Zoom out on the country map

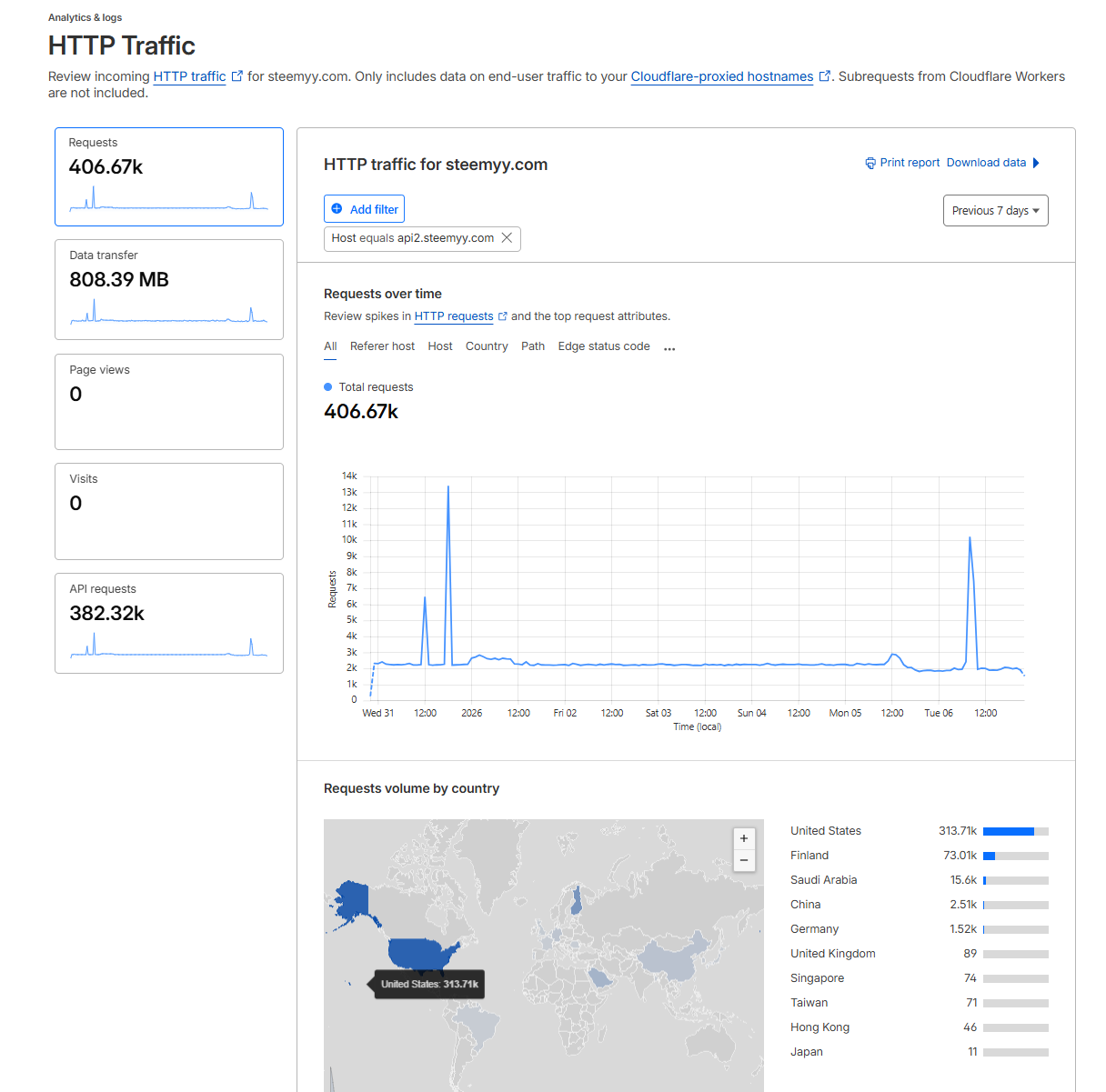(744, 860)
